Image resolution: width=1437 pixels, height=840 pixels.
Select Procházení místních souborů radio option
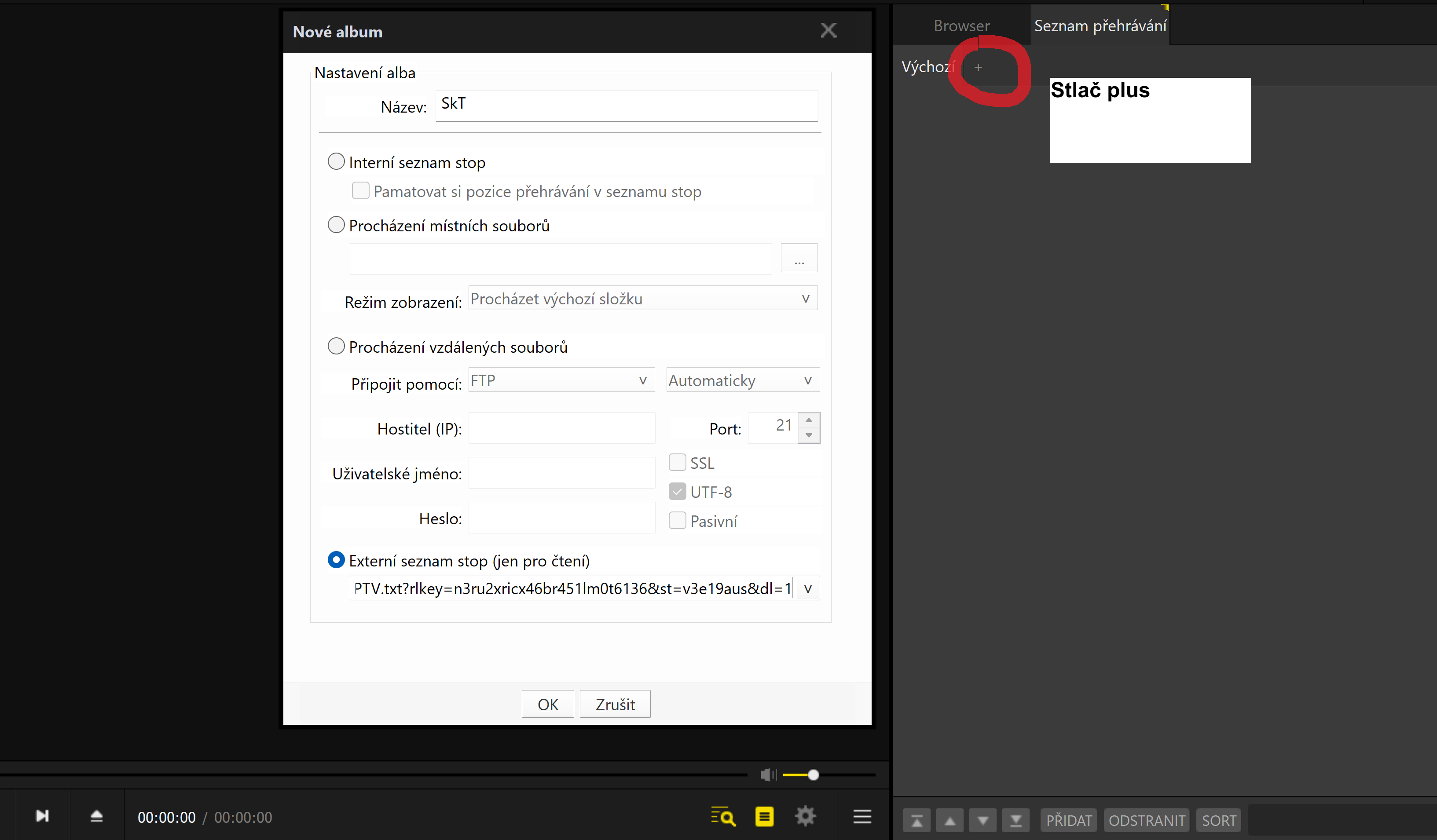tap(336, 225)
